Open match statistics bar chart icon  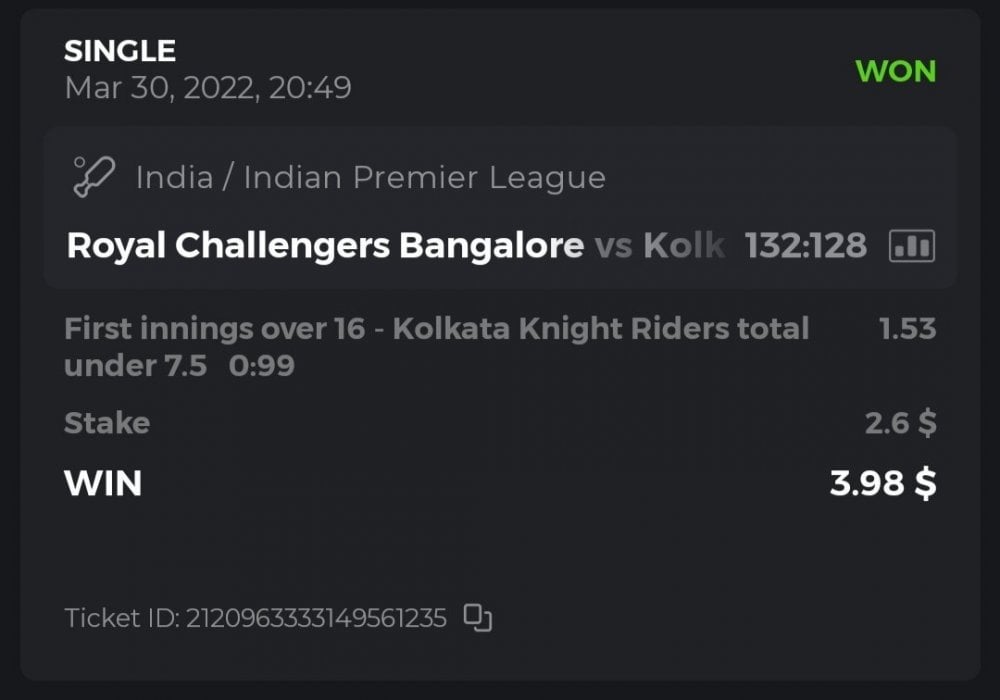(911, 245)
